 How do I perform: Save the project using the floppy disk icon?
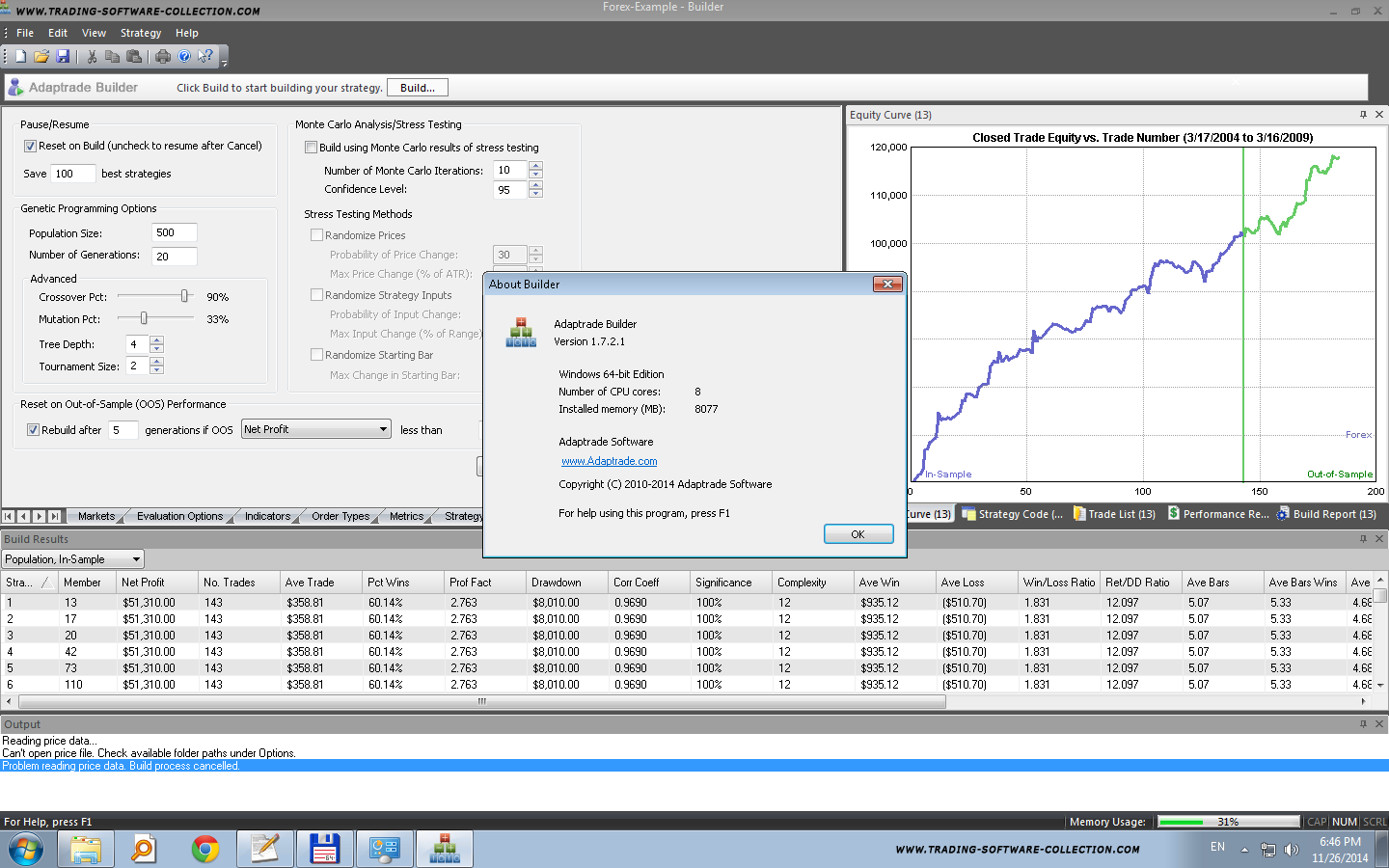click(x=63, y=57)
